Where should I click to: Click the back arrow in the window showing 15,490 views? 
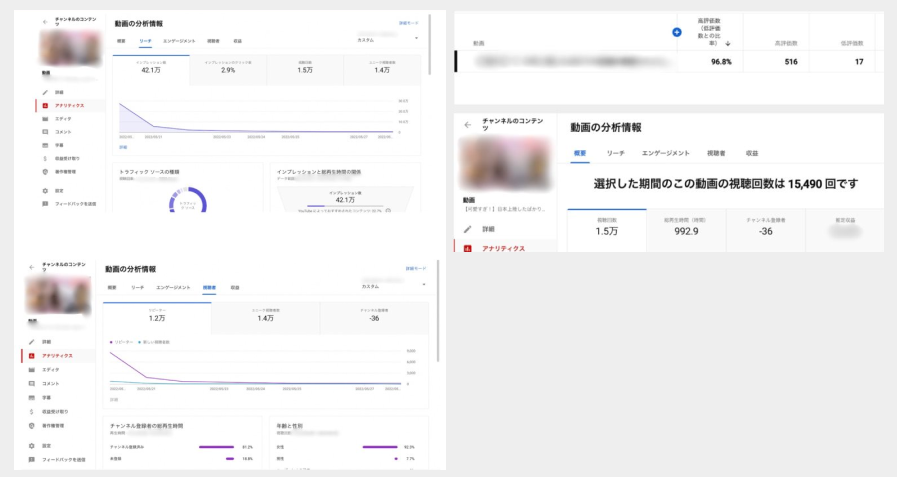(x=467, y=125)
